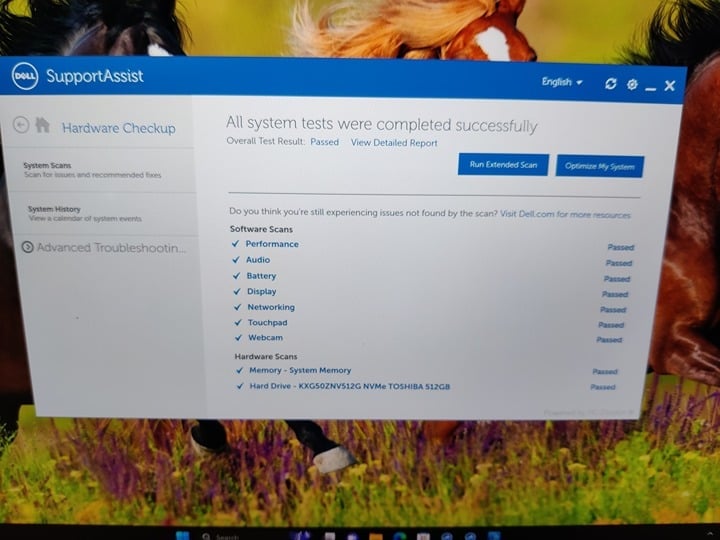The image size is (720, 540).
Task: Click the refresh icon in header
Action: pos(610,84)
